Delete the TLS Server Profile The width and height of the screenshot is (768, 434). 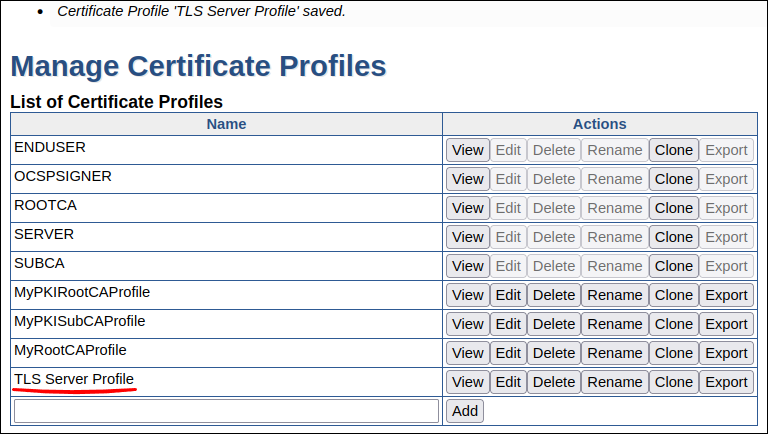[553, 382]
